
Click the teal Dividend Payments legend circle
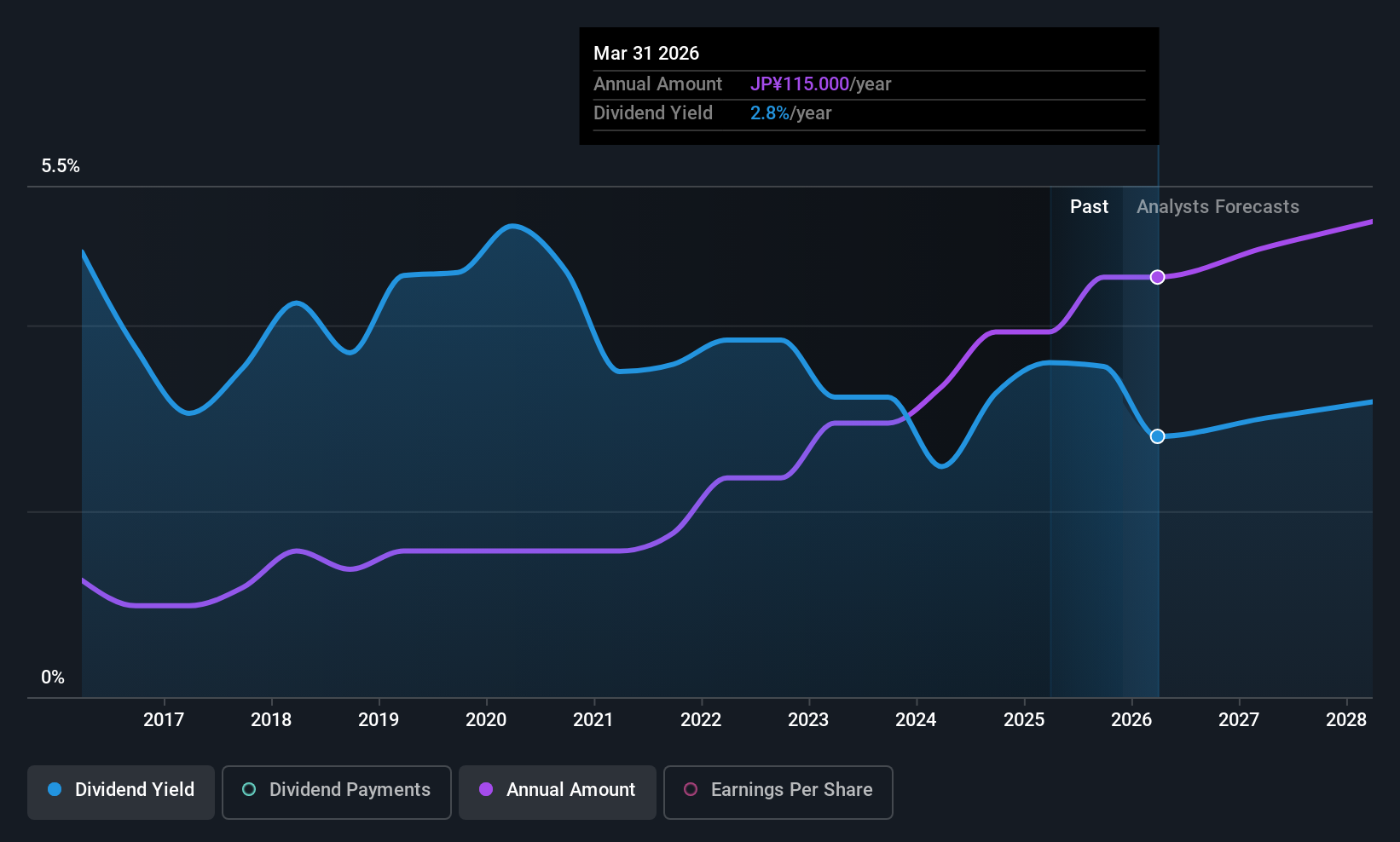tap(249, 789)
